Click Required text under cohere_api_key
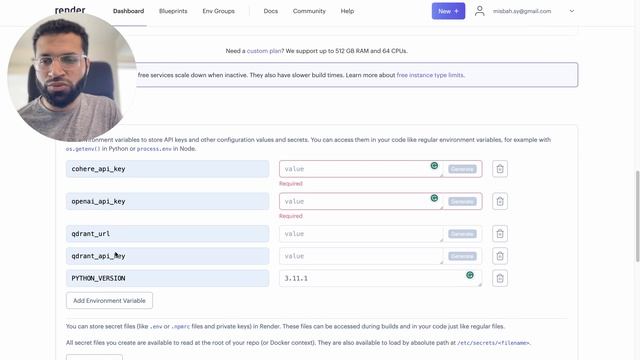Image resolution: width=640 pixels, height=360 pixels. click(291, 184)
